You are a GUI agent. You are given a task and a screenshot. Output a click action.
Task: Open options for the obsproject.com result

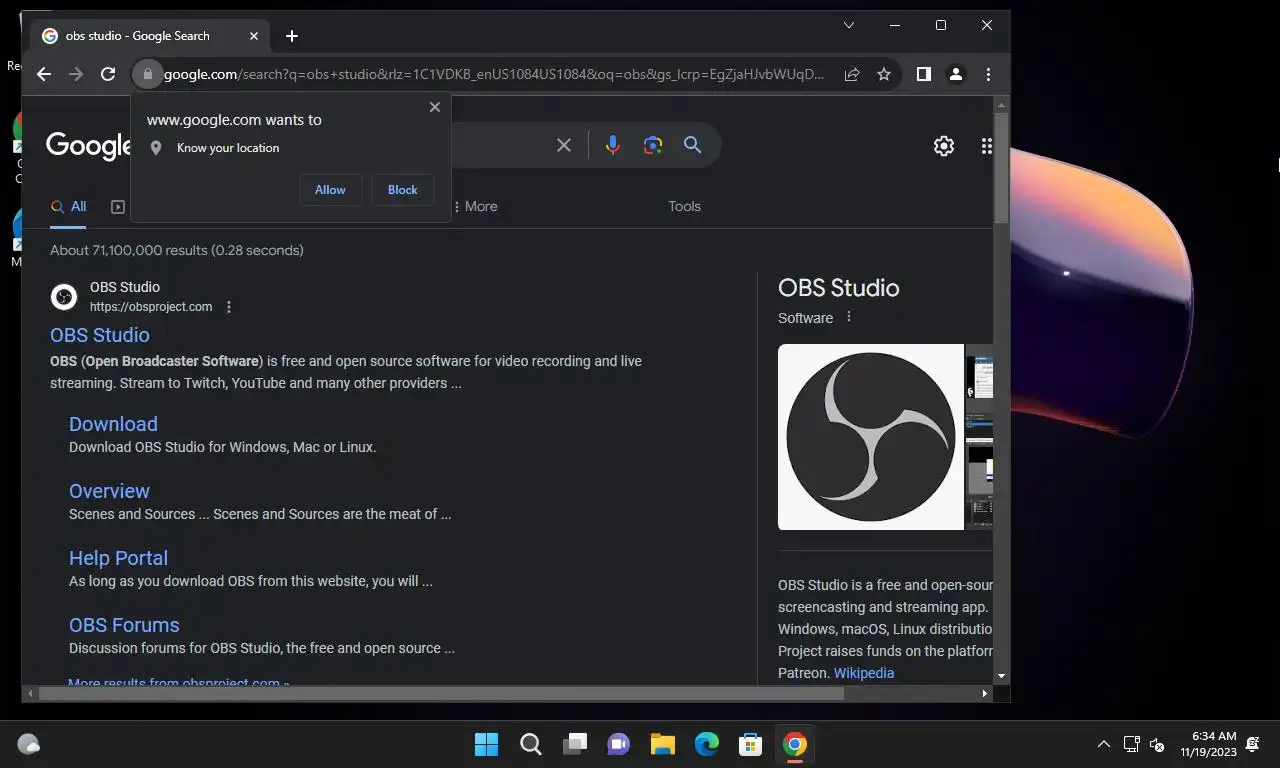point(229,307)
